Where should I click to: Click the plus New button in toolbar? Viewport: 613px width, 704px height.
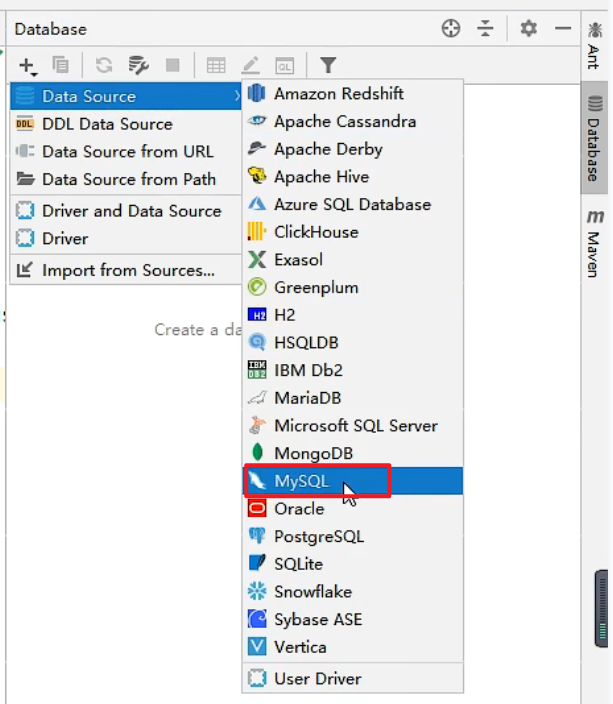click(x=28, y=66)
